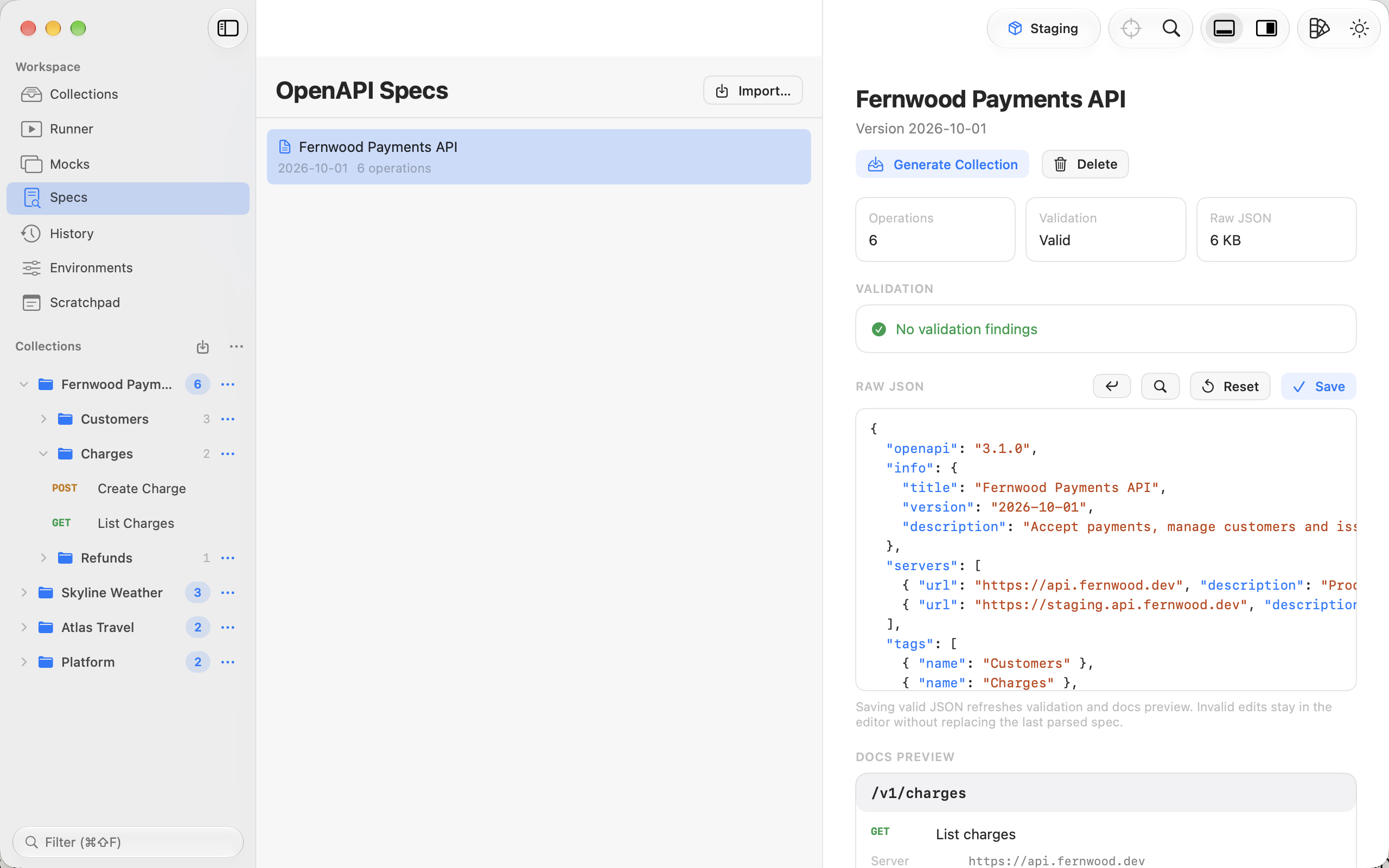
Task: Open search with the magnifier toolbar icon
Action: coord(1171,28)
